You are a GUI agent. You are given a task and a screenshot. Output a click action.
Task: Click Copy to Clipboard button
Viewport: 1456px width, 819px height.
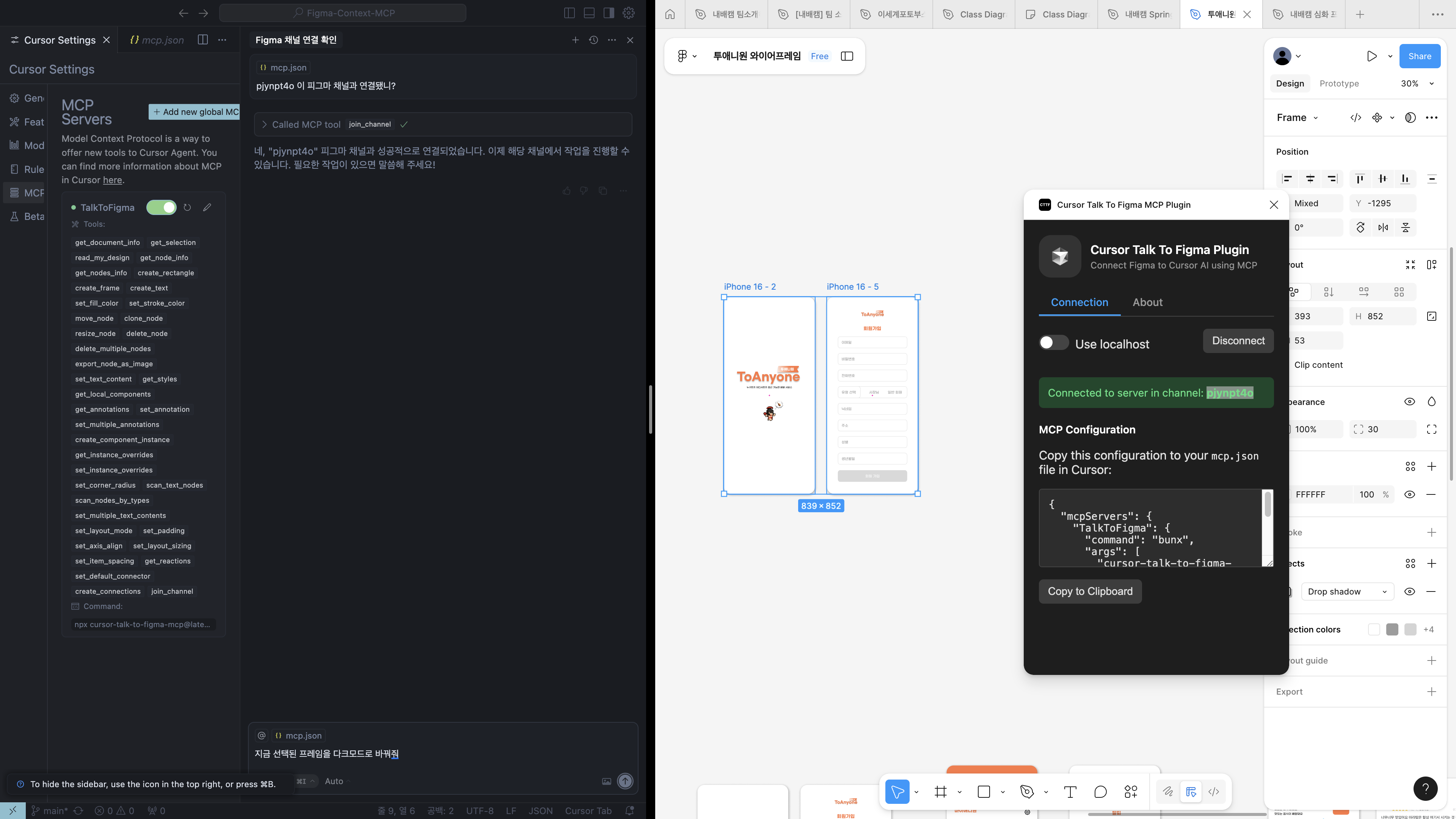coord(1090,591)
